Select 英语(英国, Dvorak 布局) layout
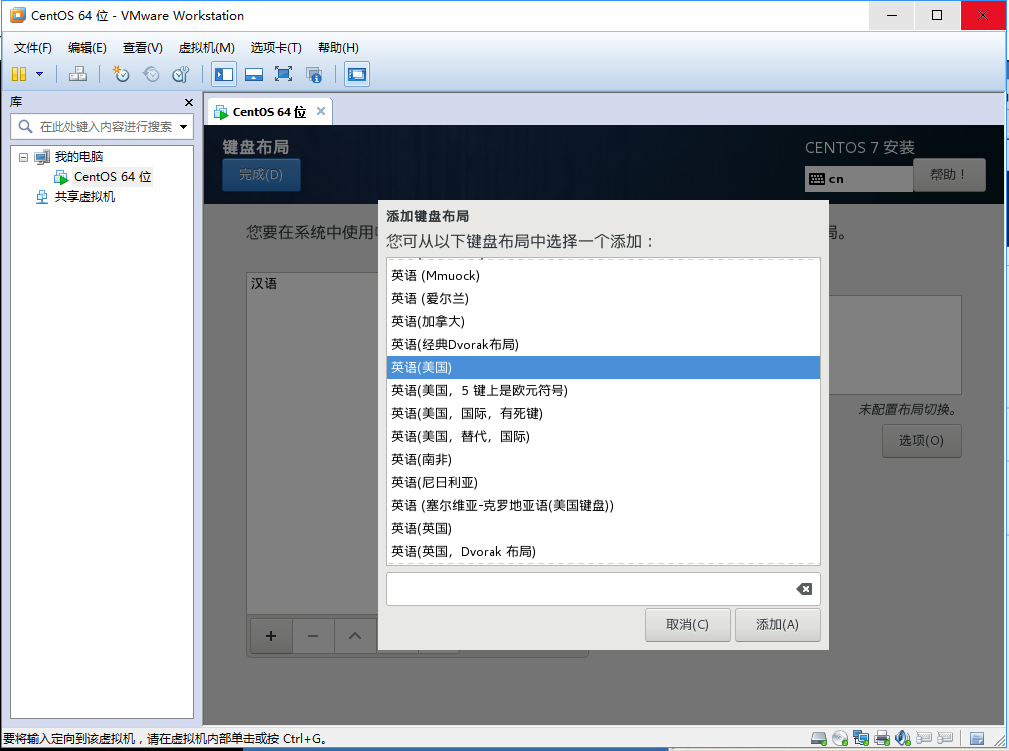This screenshot has width=1009, height=751. point(603,552)
